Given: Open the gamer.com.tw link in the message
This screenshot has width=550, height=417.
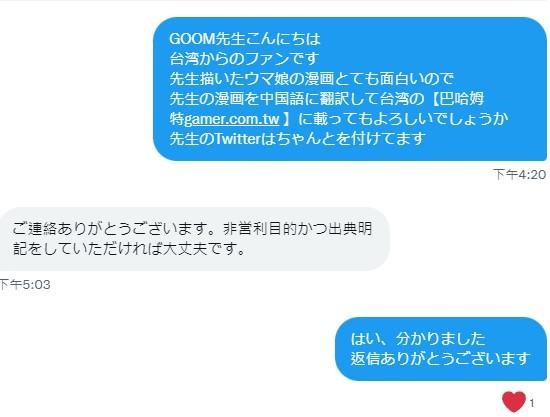Looking at the screenshot, I should point(232,119).
